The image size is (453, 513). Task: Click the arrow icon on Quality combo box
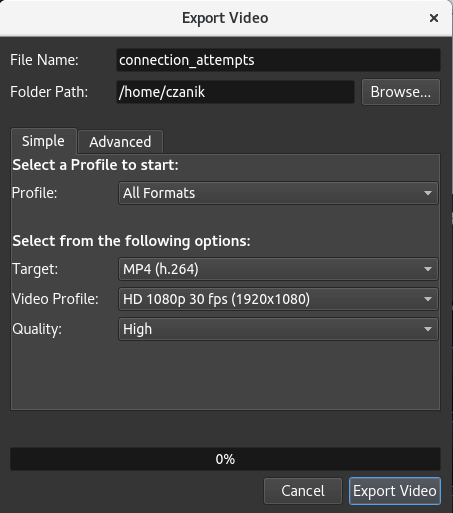[428, 329]
